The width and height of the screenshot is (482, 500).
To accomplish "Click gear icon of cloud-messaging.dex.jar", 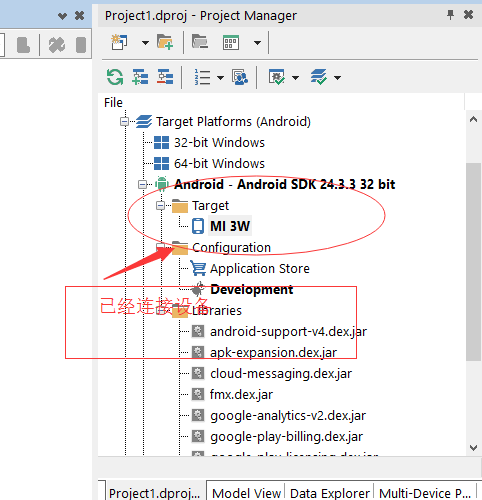I will coord(198,373).
